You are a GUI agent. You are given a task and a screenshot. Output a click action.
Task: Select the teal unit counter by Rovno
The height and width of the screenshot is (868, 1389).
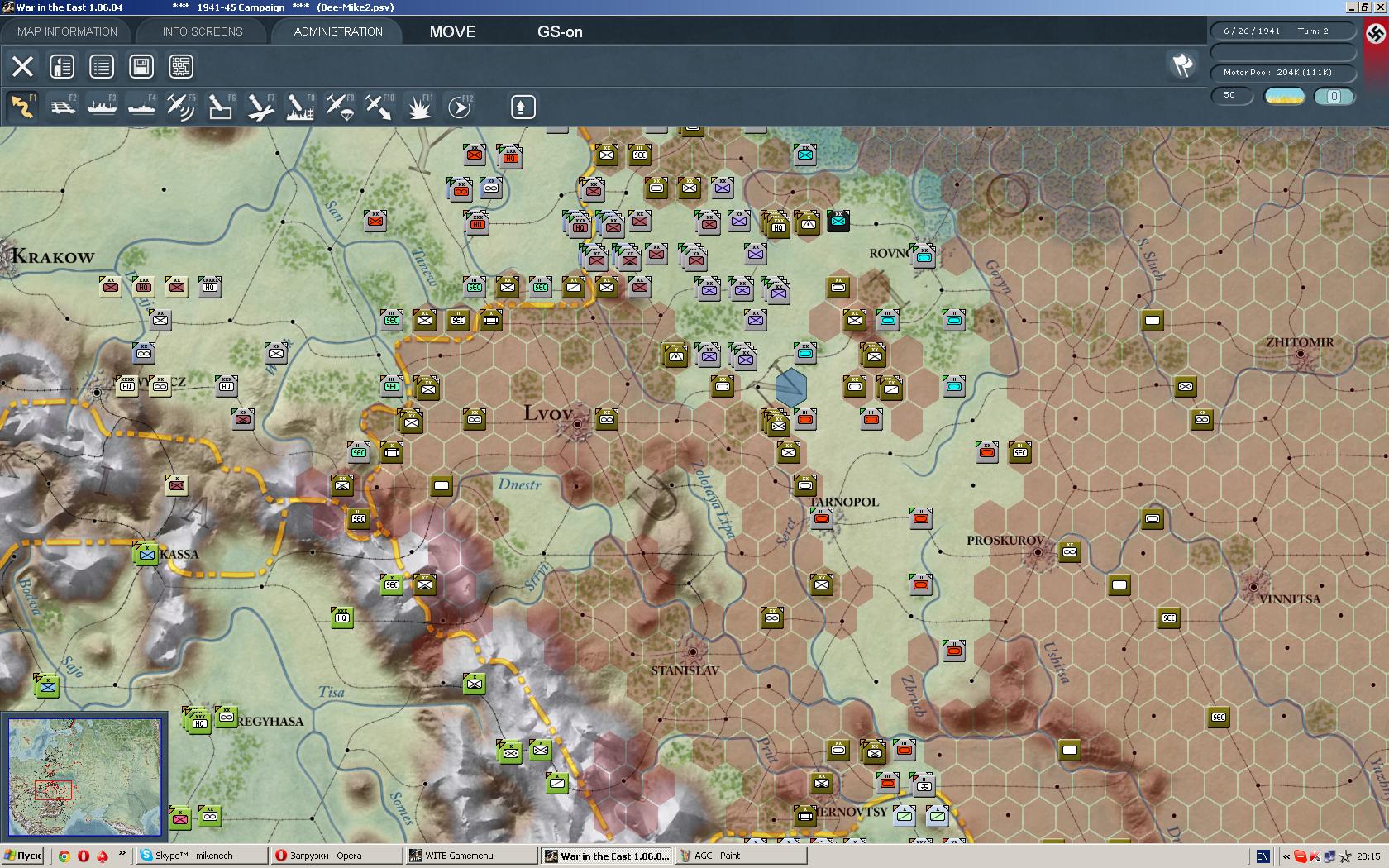click(x=923, y=255)
